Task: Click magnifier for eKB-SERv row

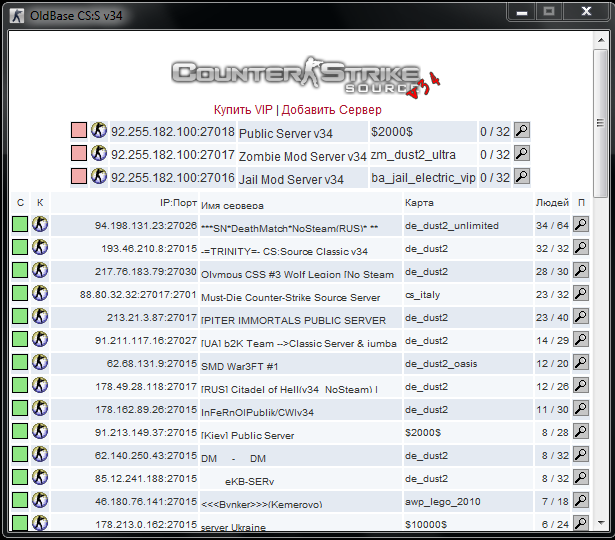Action: tap(580, 478)
